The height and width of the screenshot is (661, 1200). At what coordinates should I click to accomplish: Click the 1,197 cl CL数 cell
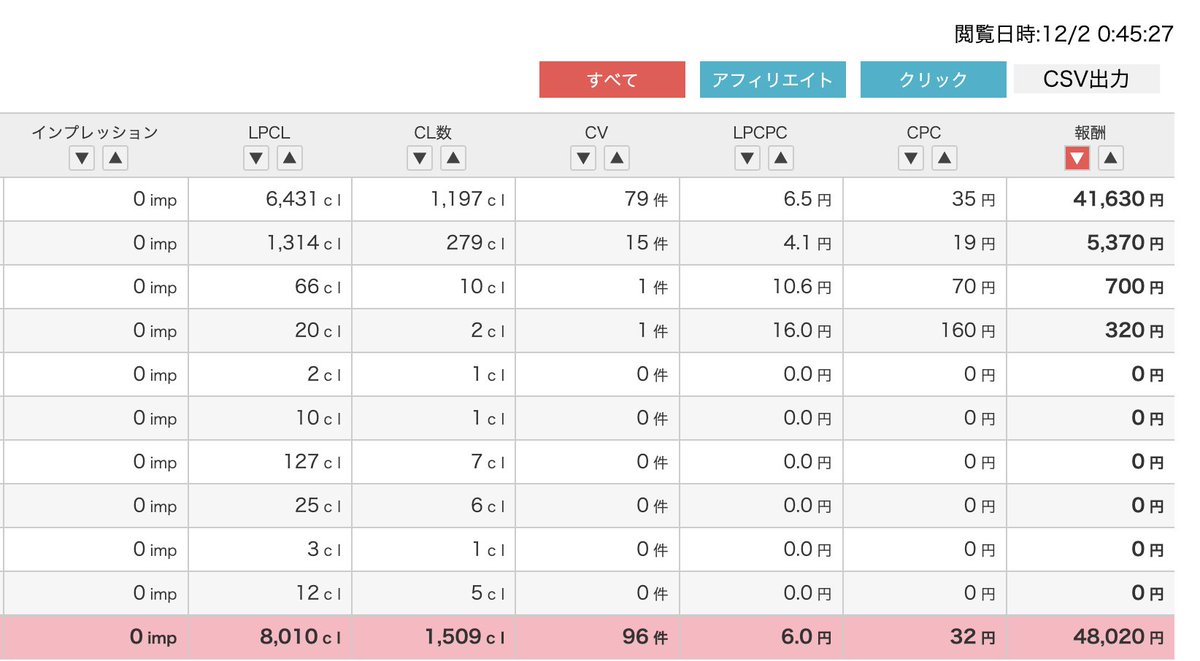click(434, 199)
